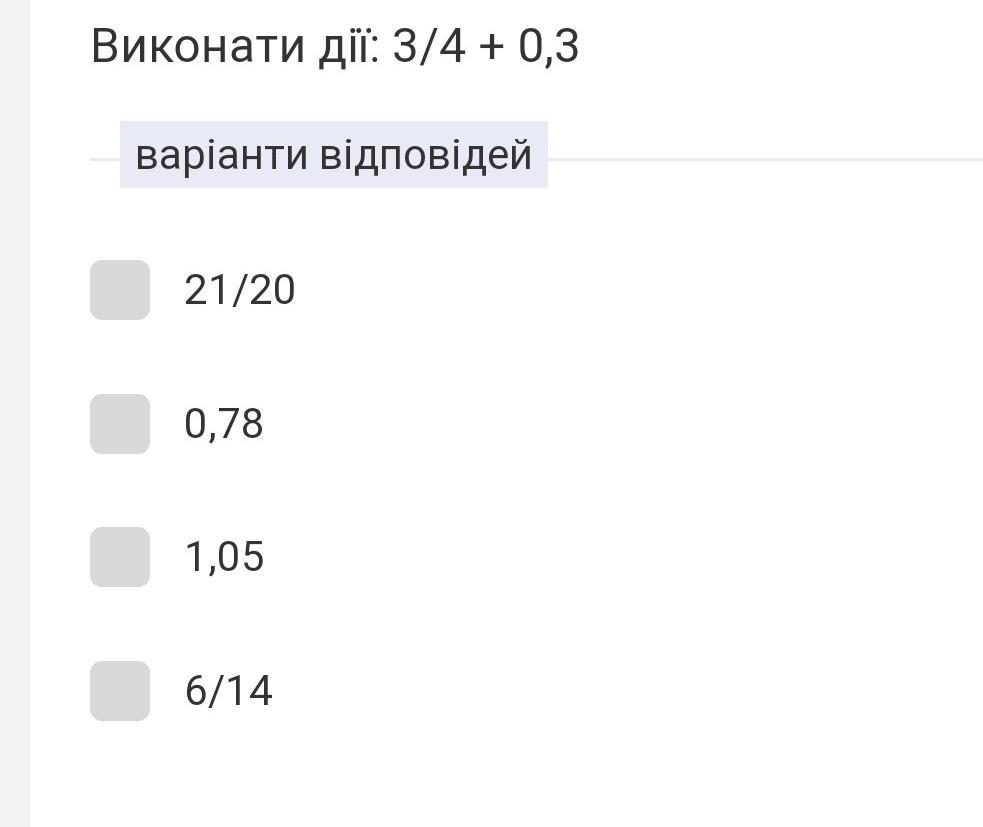Check the box for answer 21/20

tap(120, 290)
